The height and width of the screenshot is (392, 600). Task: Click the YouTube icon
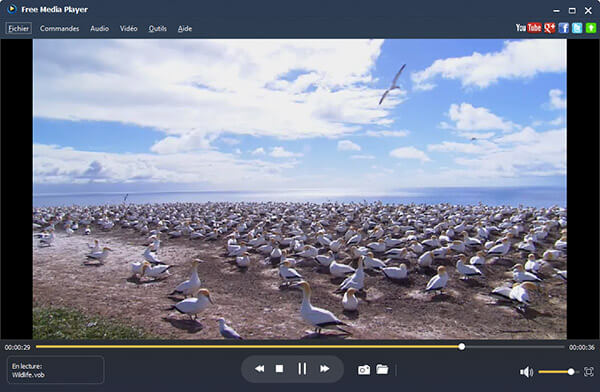(x=528, y=28)
